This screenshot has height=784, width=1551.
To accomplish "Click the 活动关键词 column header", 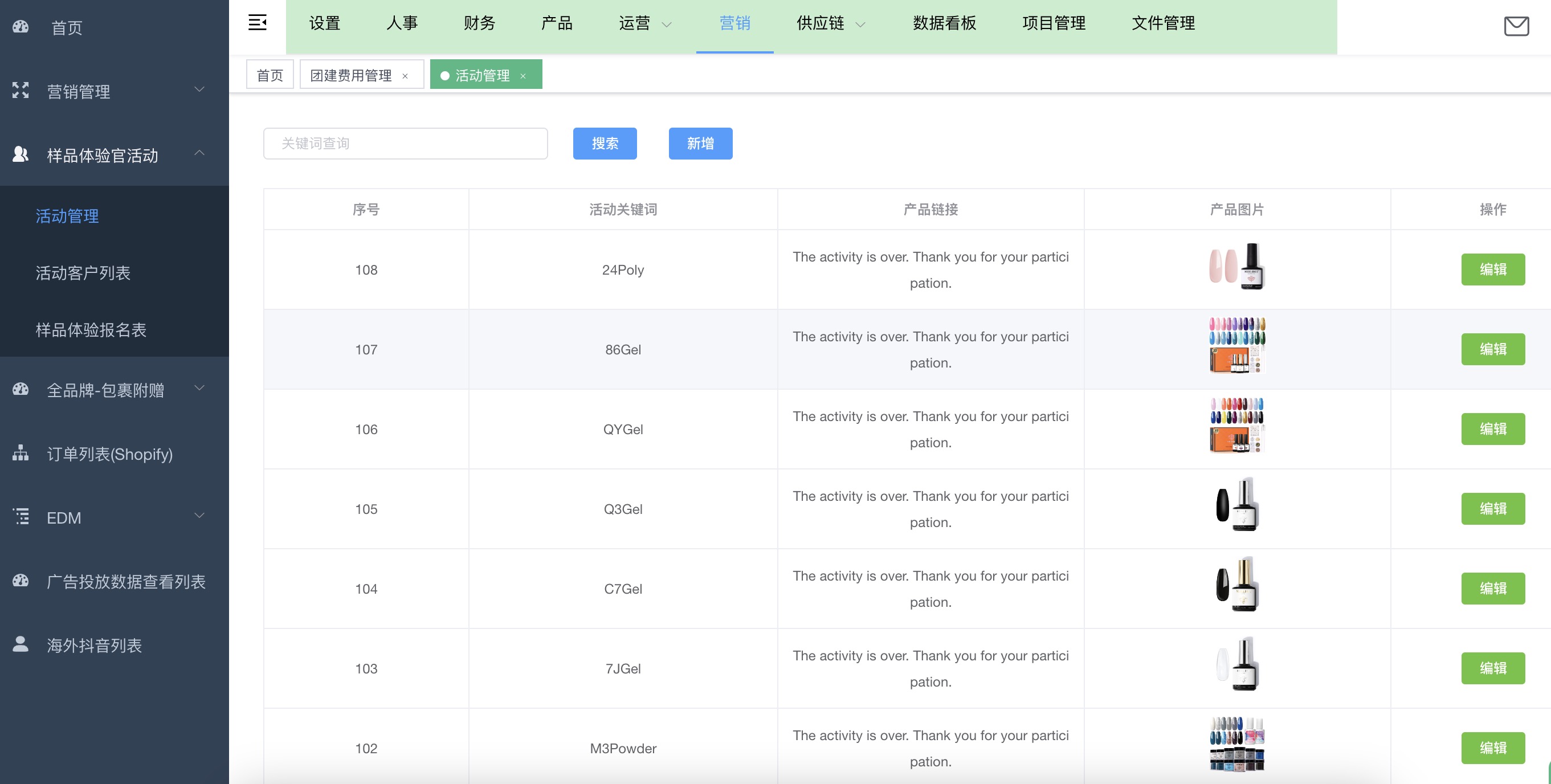I will (x=623, y=210).
